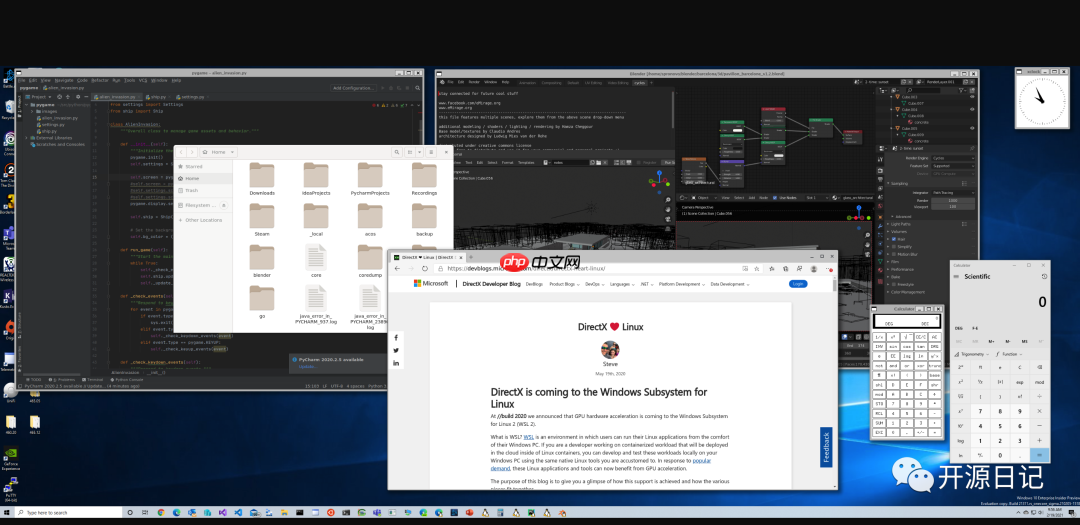Open Blender Render menu

click(475, 82)
